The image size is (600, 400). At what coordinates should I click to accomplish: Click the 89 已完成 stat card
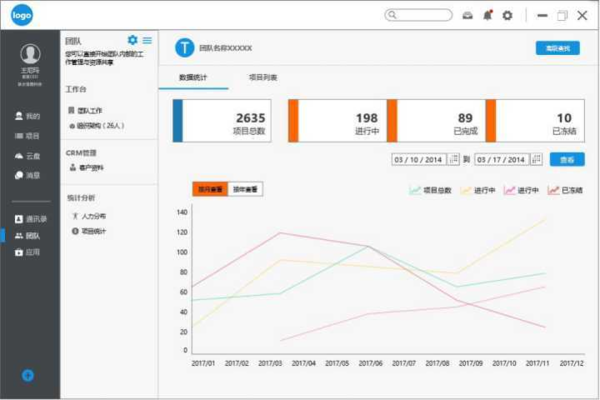tap(437, 121)
